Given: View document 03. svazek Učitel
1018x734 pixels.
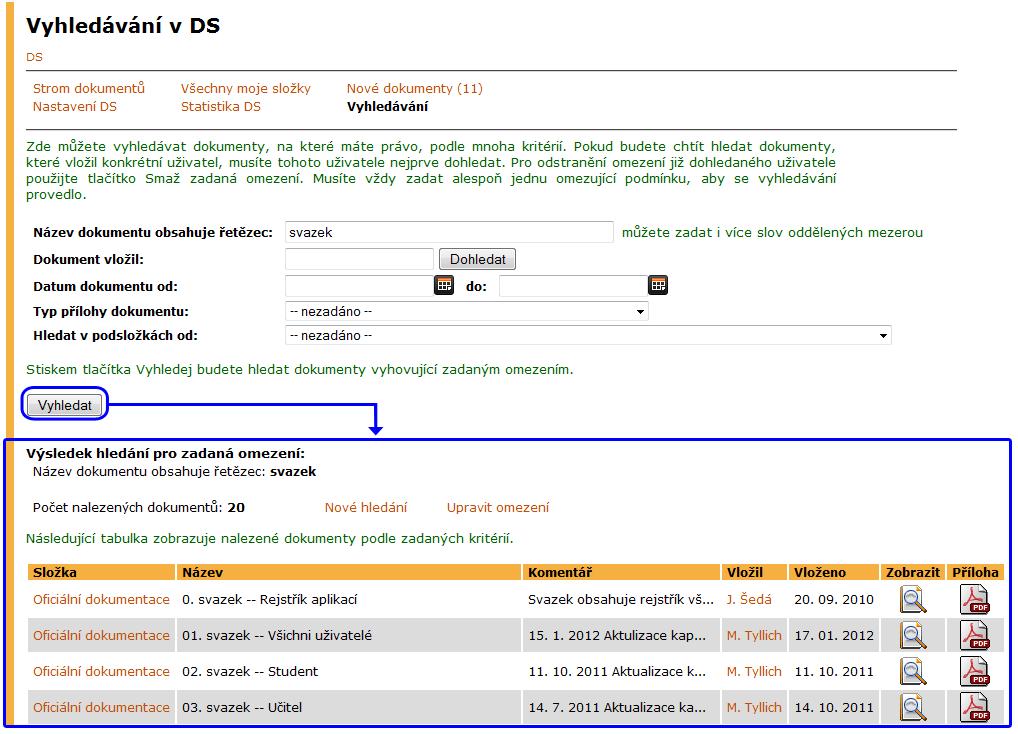Looking at the screenshot, I should pos(913,707).
